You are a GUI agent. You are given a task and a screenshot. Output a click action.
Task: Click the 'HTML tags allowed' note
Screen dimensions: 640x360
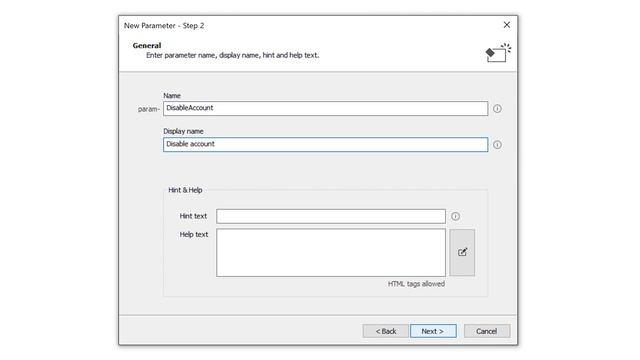(x=416, y=284)
